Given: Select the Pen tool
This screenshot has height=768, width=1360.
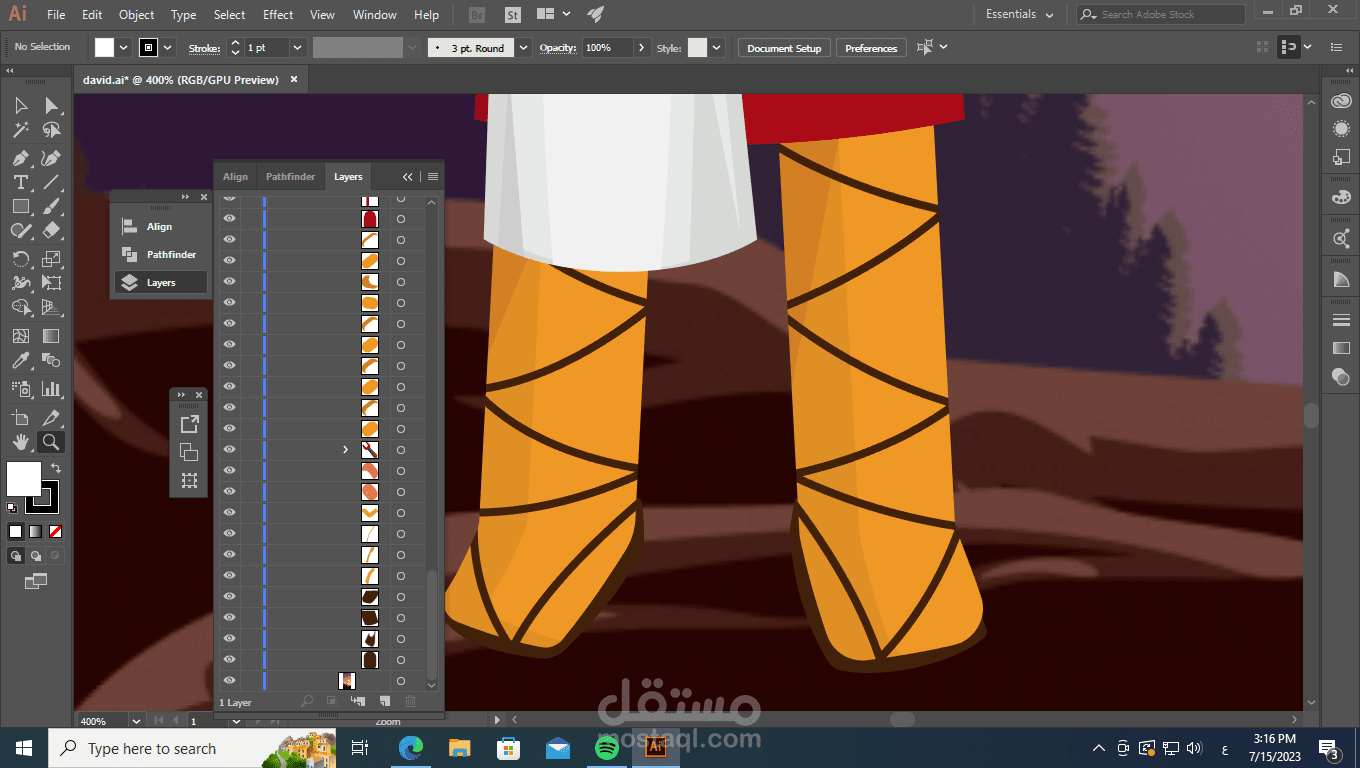Looking at the screenshot, I should (x=20, y=159).
